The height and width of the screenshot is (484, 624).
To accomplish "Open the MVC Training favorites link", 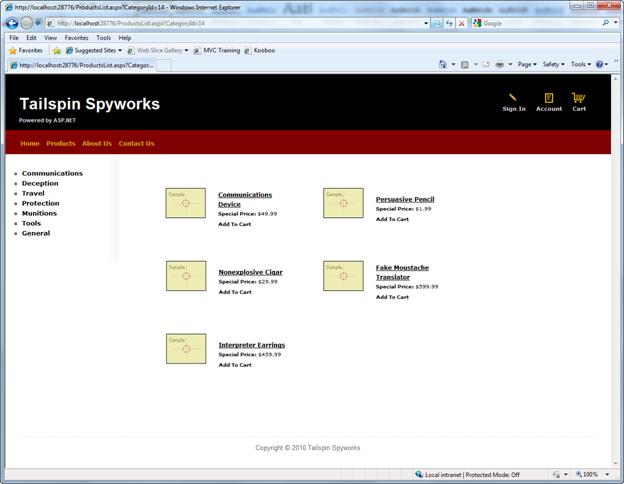I will pos(217,51).
